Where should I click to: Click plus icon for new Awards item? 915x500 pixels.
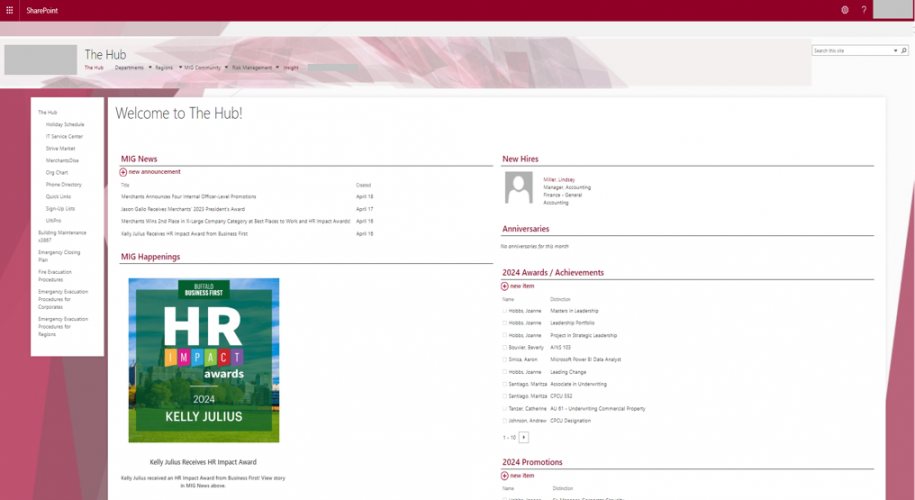click(504, 286)
